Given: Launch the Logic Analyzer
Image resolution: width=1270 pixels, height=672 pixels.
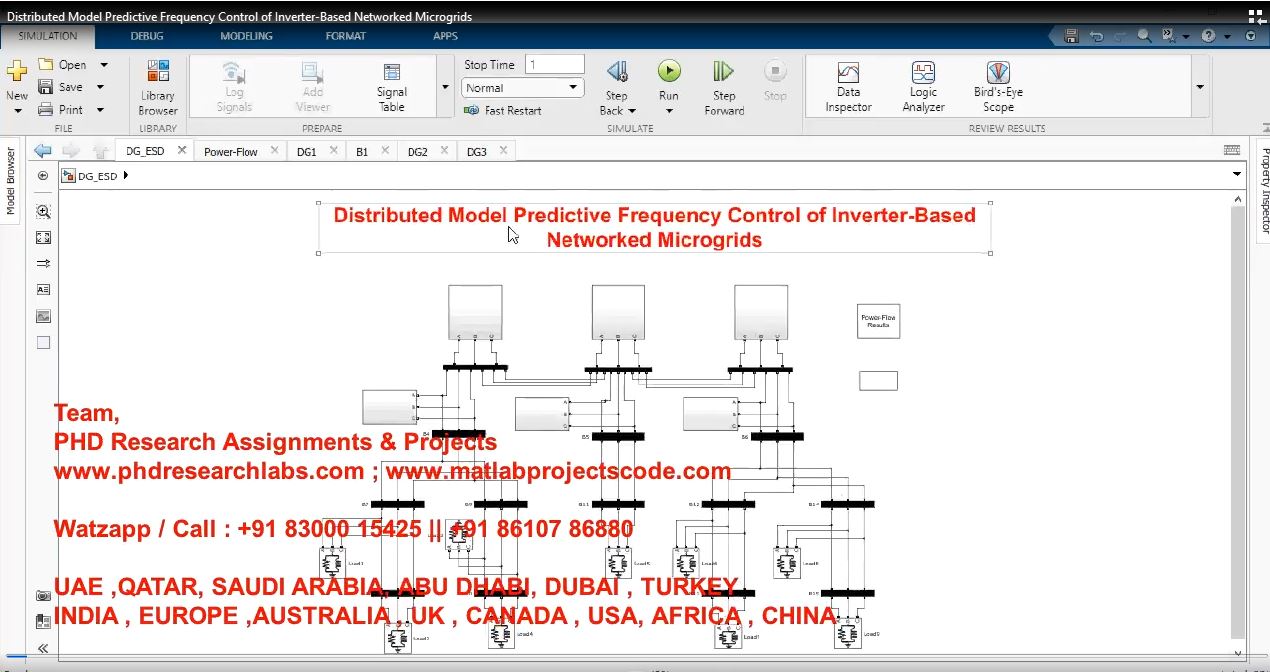Looking at the screenshot, I should click(x=923, y=86).
